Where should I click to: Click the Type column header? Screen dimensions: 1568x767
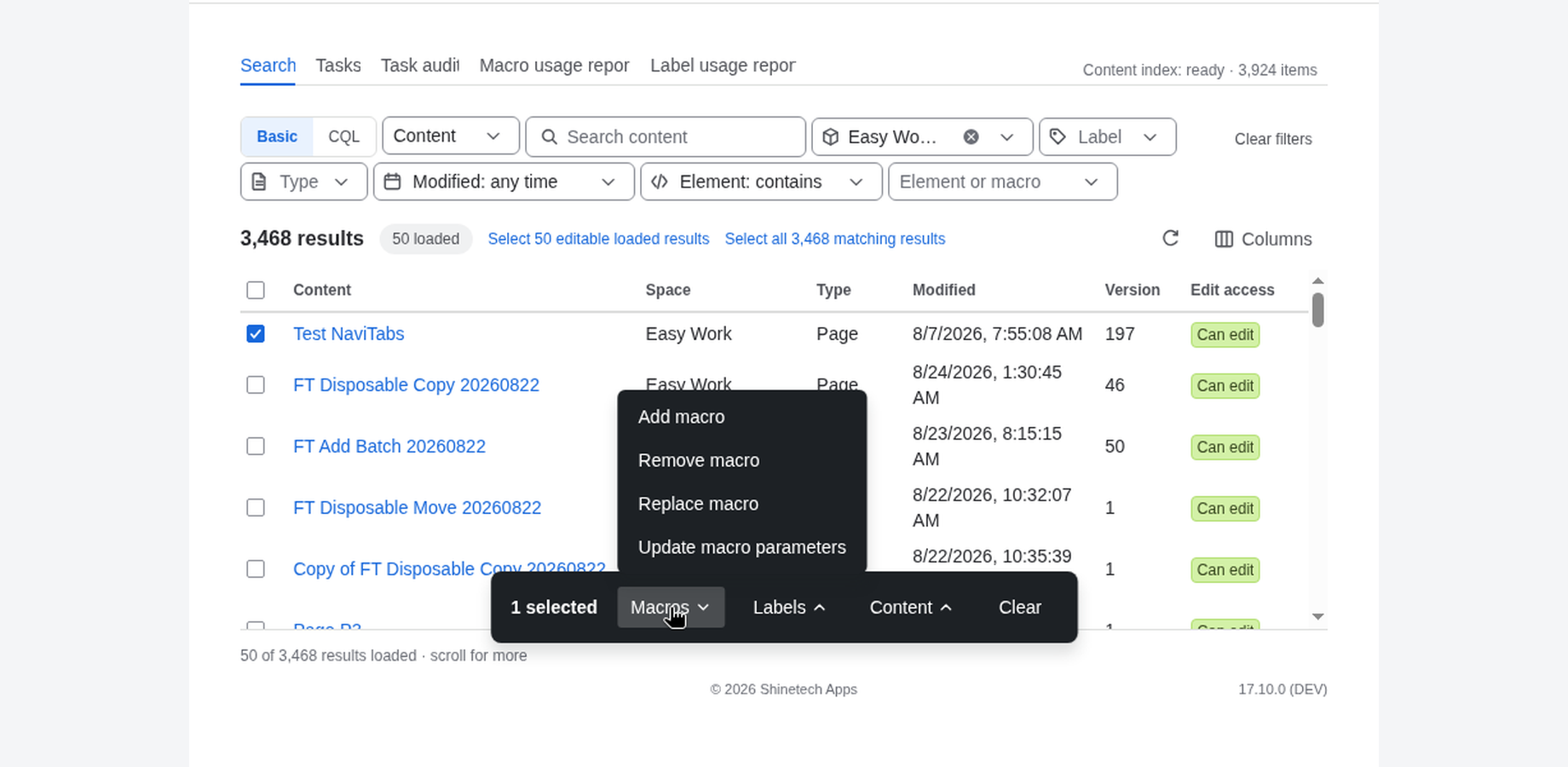pos(833,290)
